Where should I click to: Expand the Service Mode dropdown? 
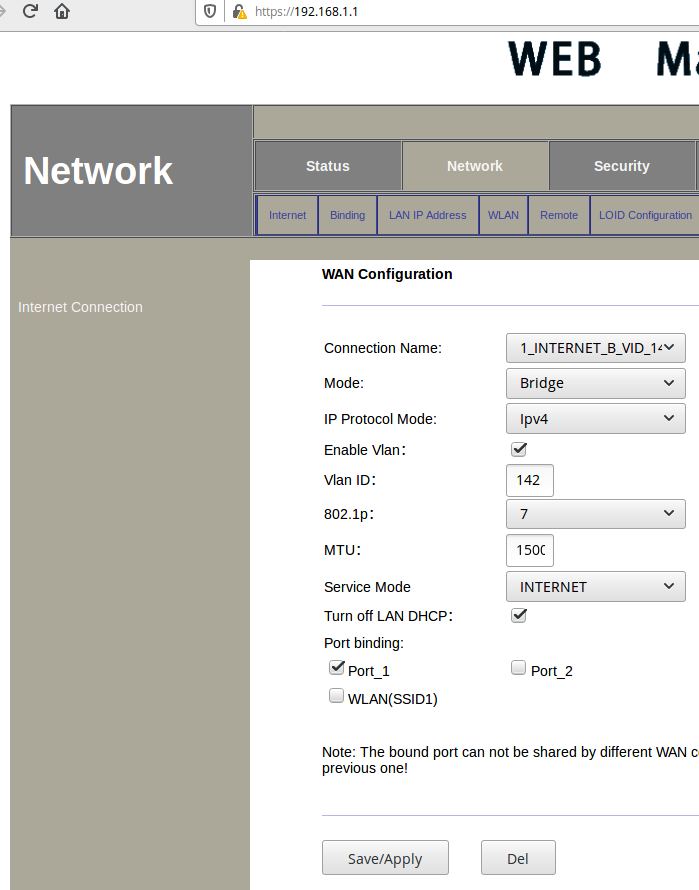[x=596, y=587]
